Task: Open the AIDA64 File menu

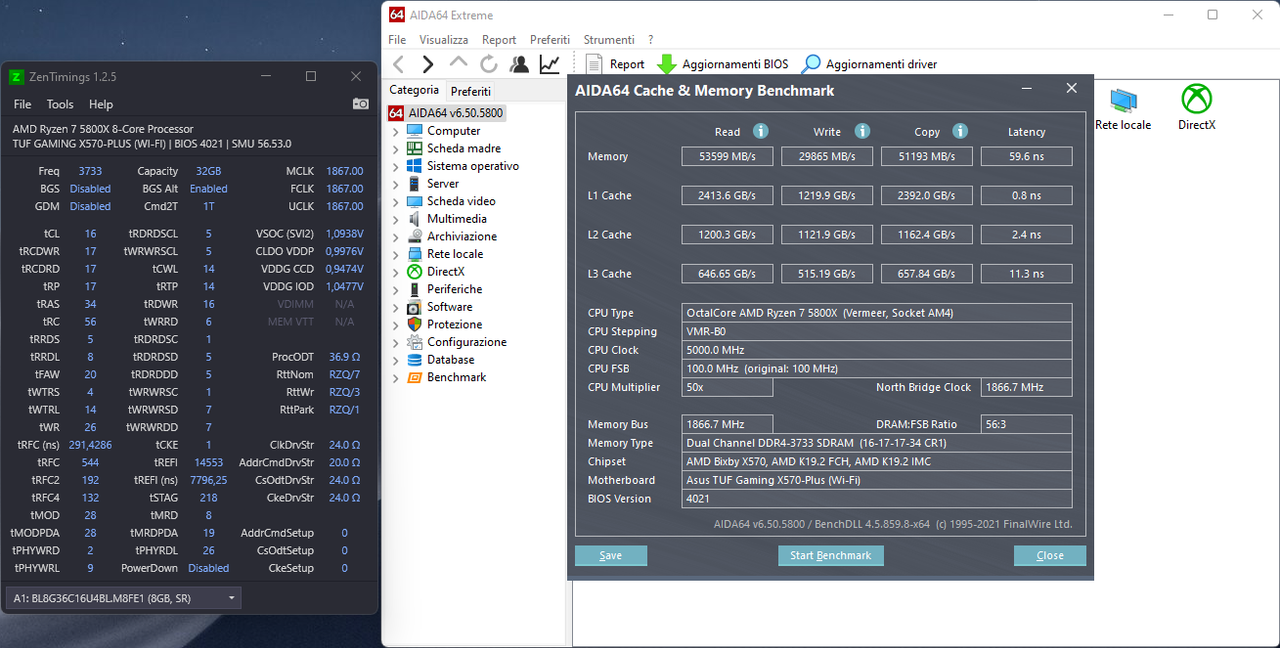Action: [397, 40]
